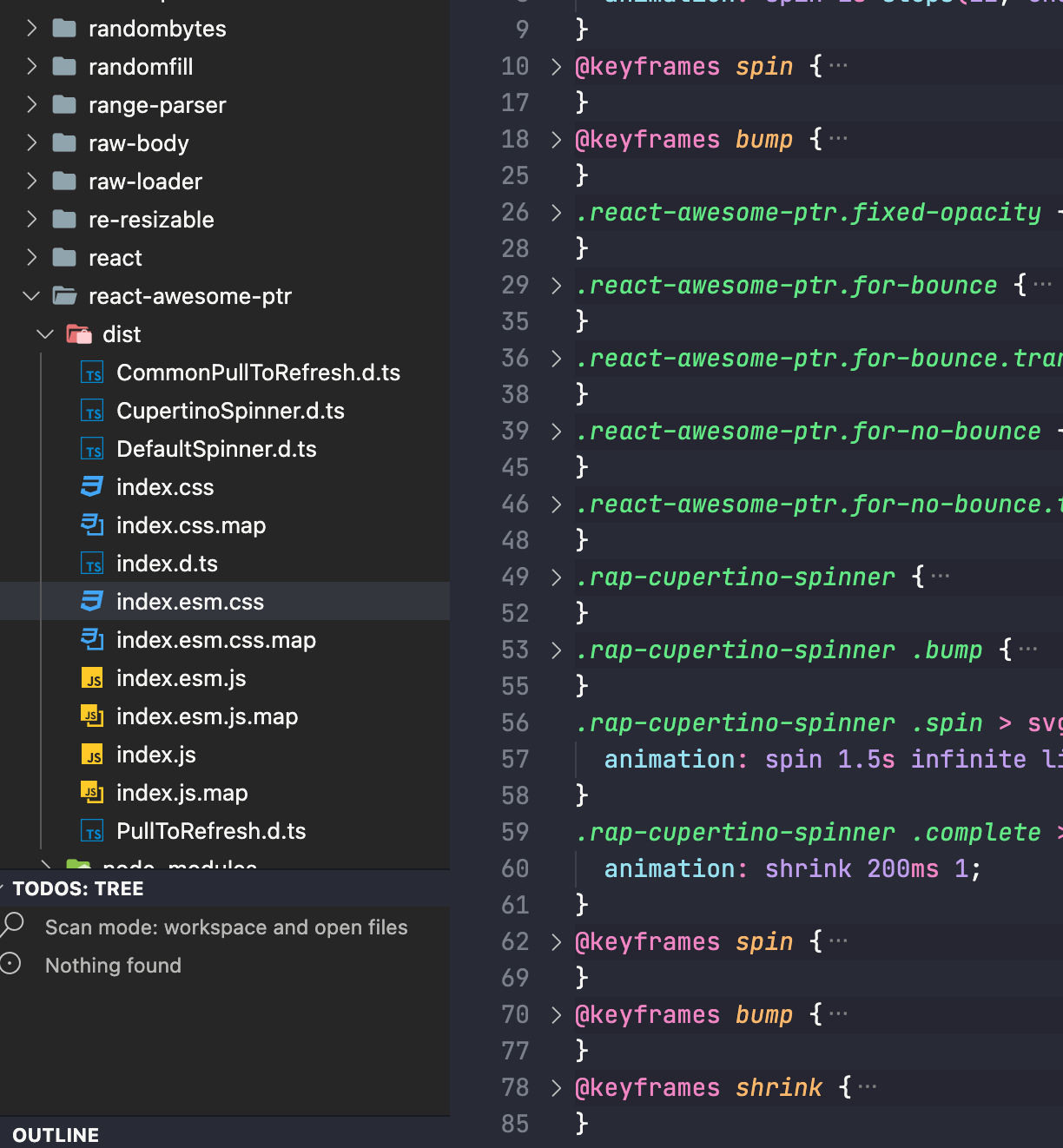Click the JS map icon next to index.js.map
The width and height of the screenshot is (1063, 1148).
point(92,793)
